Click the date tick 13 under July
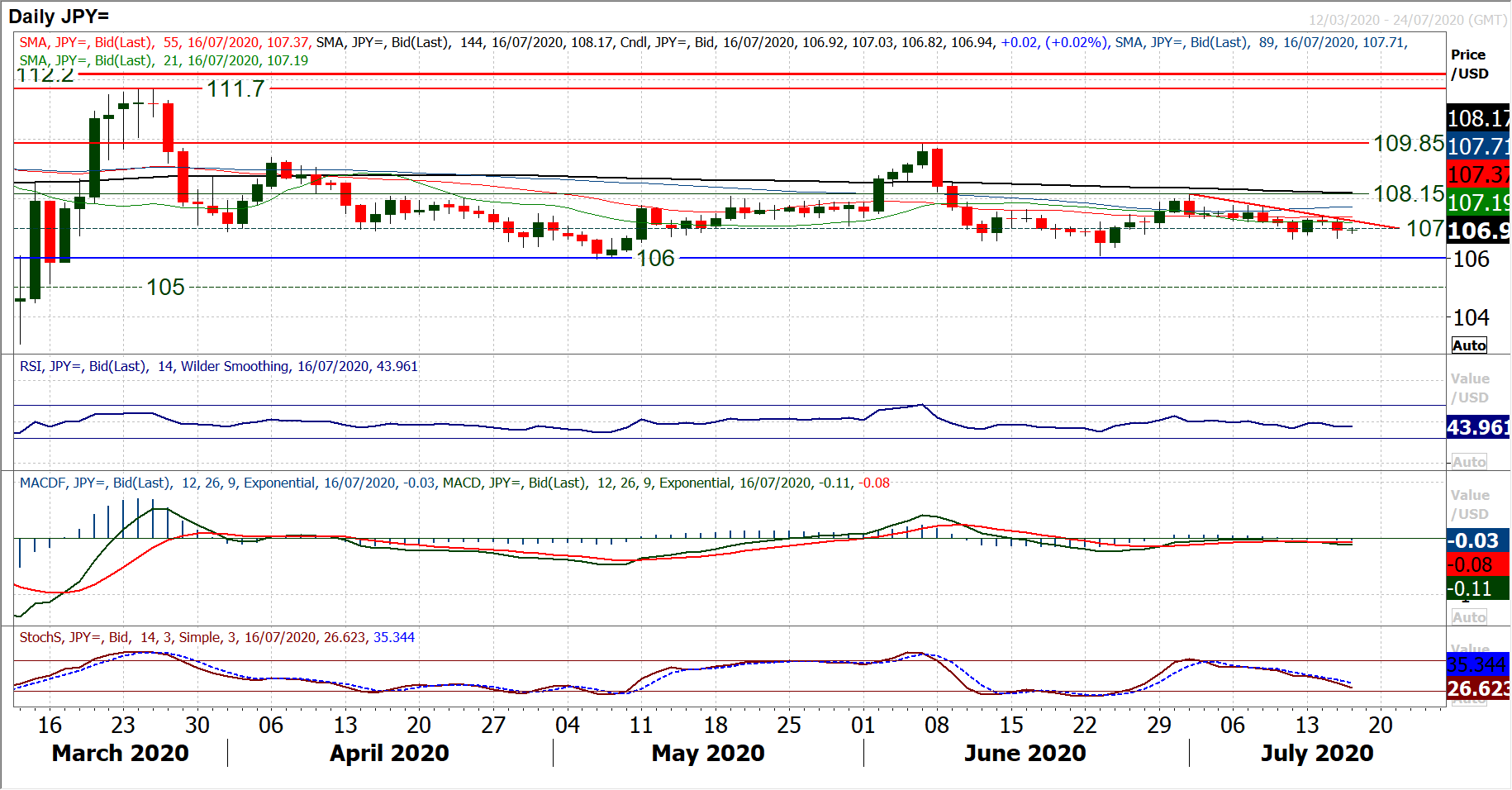 pyautogui.click(x=1306, y=725)
